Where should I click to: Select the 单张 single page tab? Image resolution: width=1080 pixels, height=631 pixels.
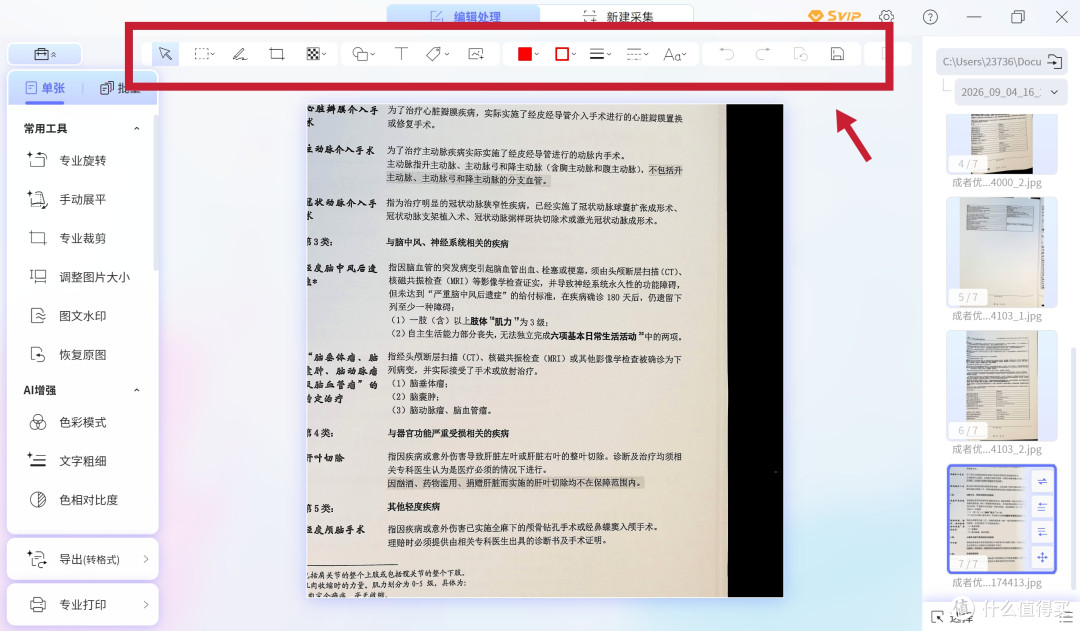pyautogui.click(x=45, y=88)
